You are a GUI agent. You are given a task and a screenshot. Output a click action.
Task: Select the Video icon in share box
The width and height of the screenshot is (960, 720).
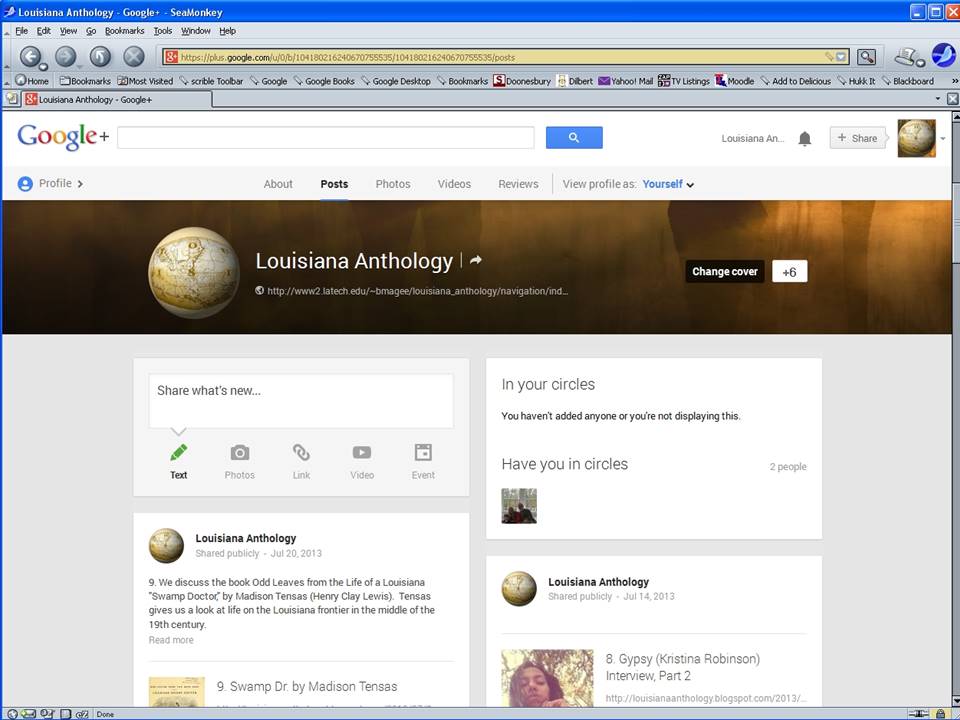tap(362, 453)
